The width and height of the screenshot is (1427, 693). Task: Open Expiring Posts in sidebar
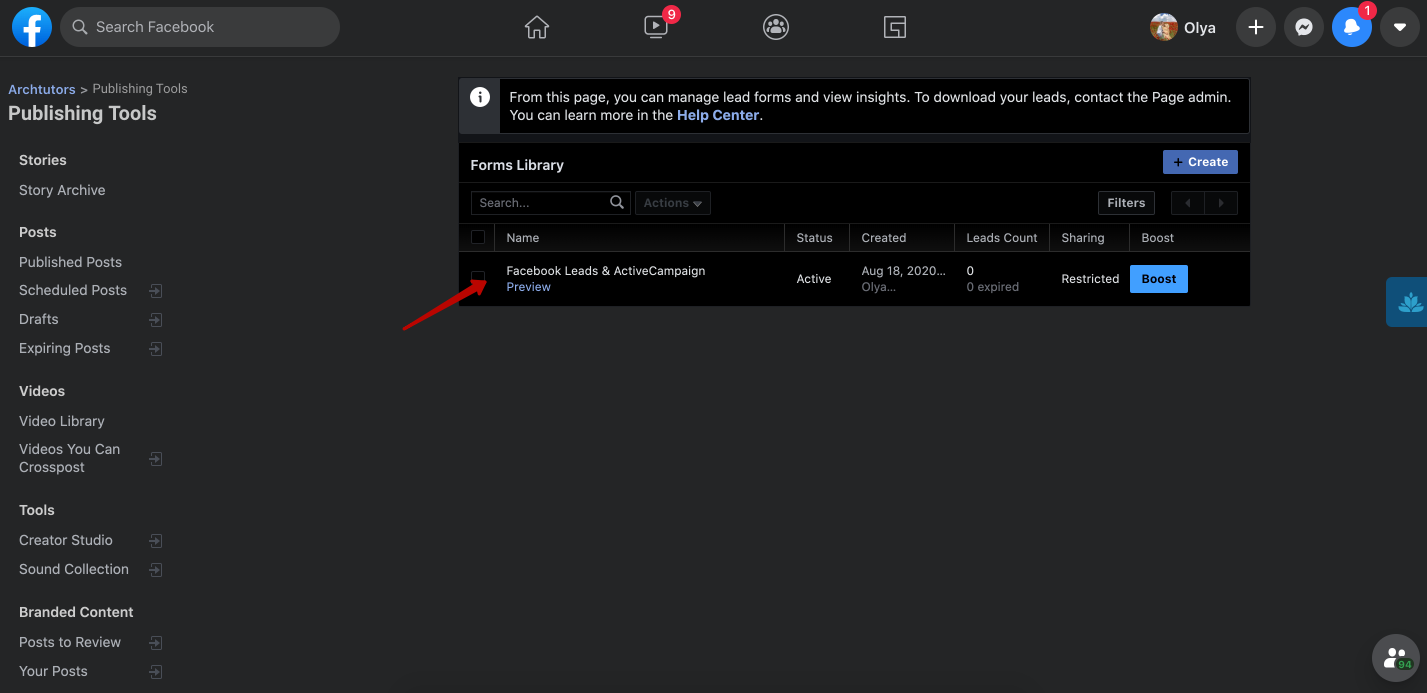click(x=65, y=348)
